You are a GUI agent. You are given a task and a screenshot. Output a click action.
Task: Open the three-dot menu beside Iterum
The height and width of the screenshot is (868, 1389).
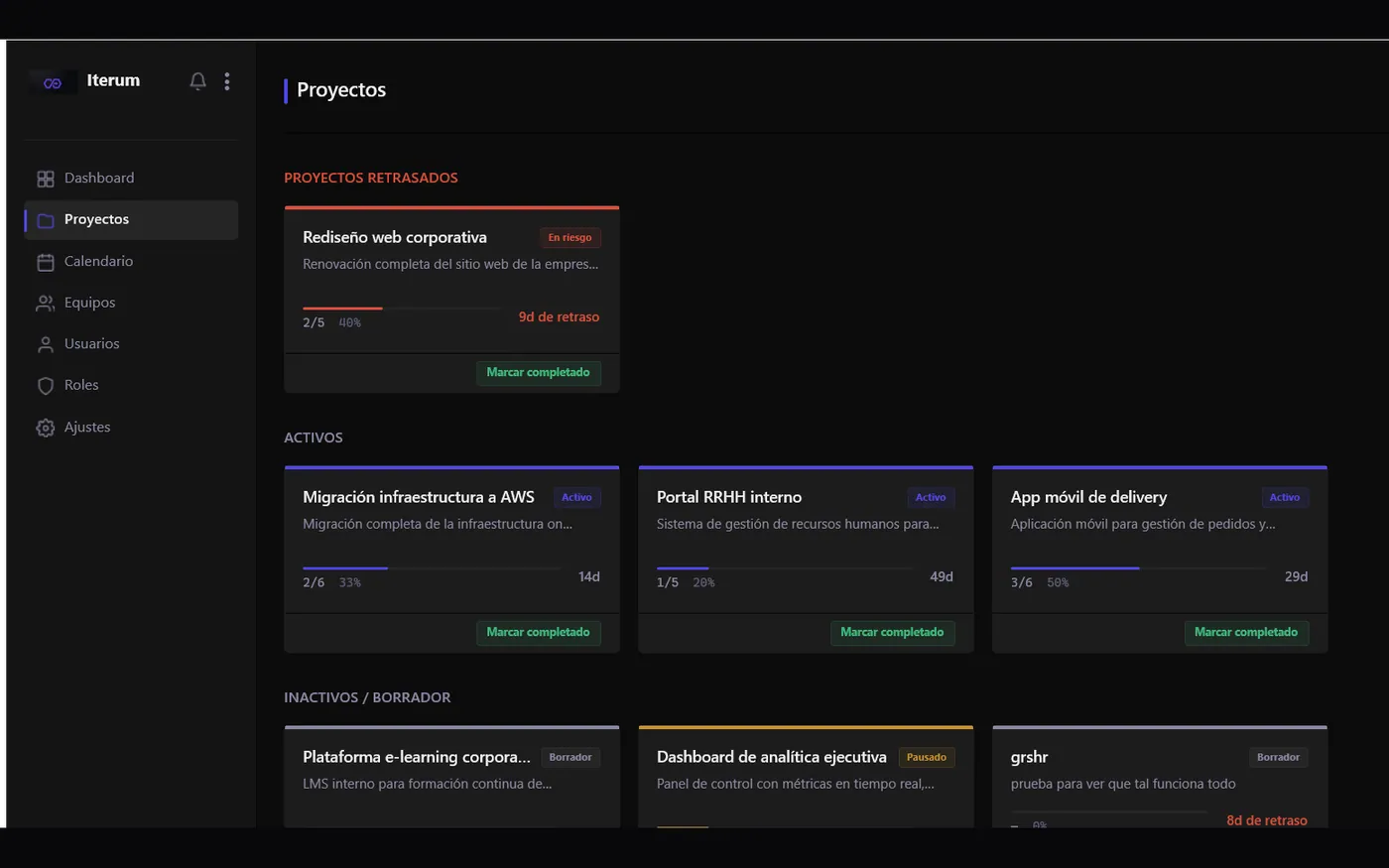pyautogui.click(x=227, y=81)
